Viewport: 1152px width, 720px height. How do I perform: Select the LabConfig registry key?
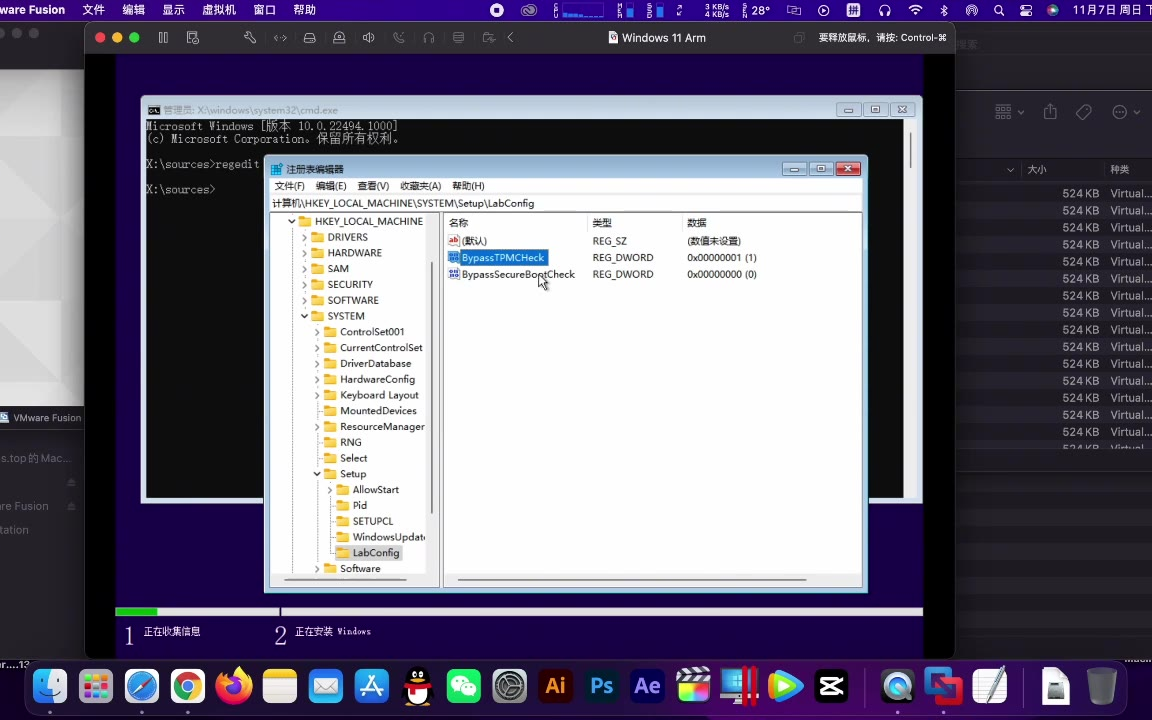(x=375, y=552)
